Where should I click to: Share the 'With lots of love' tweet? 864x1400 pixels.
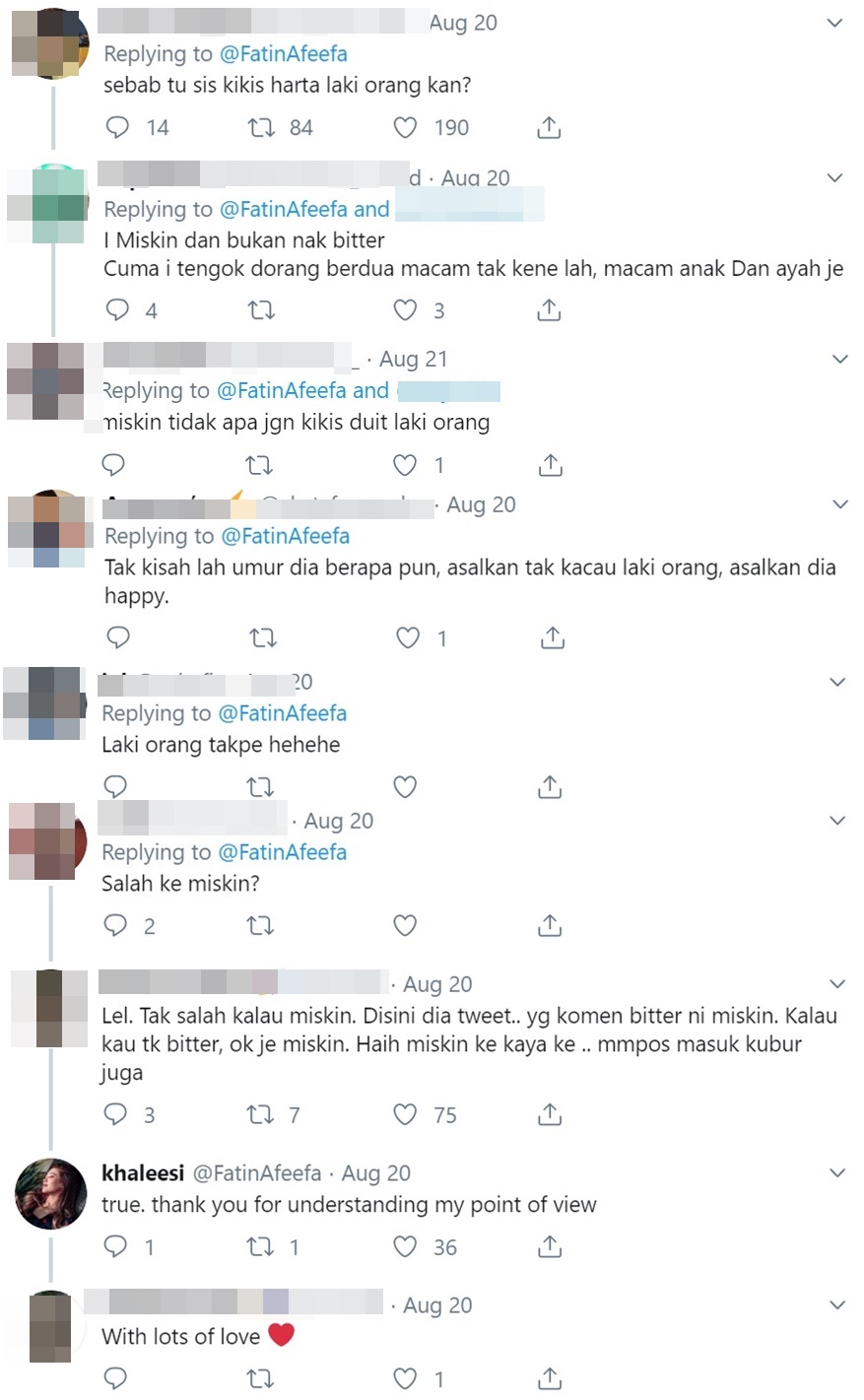550,1378
